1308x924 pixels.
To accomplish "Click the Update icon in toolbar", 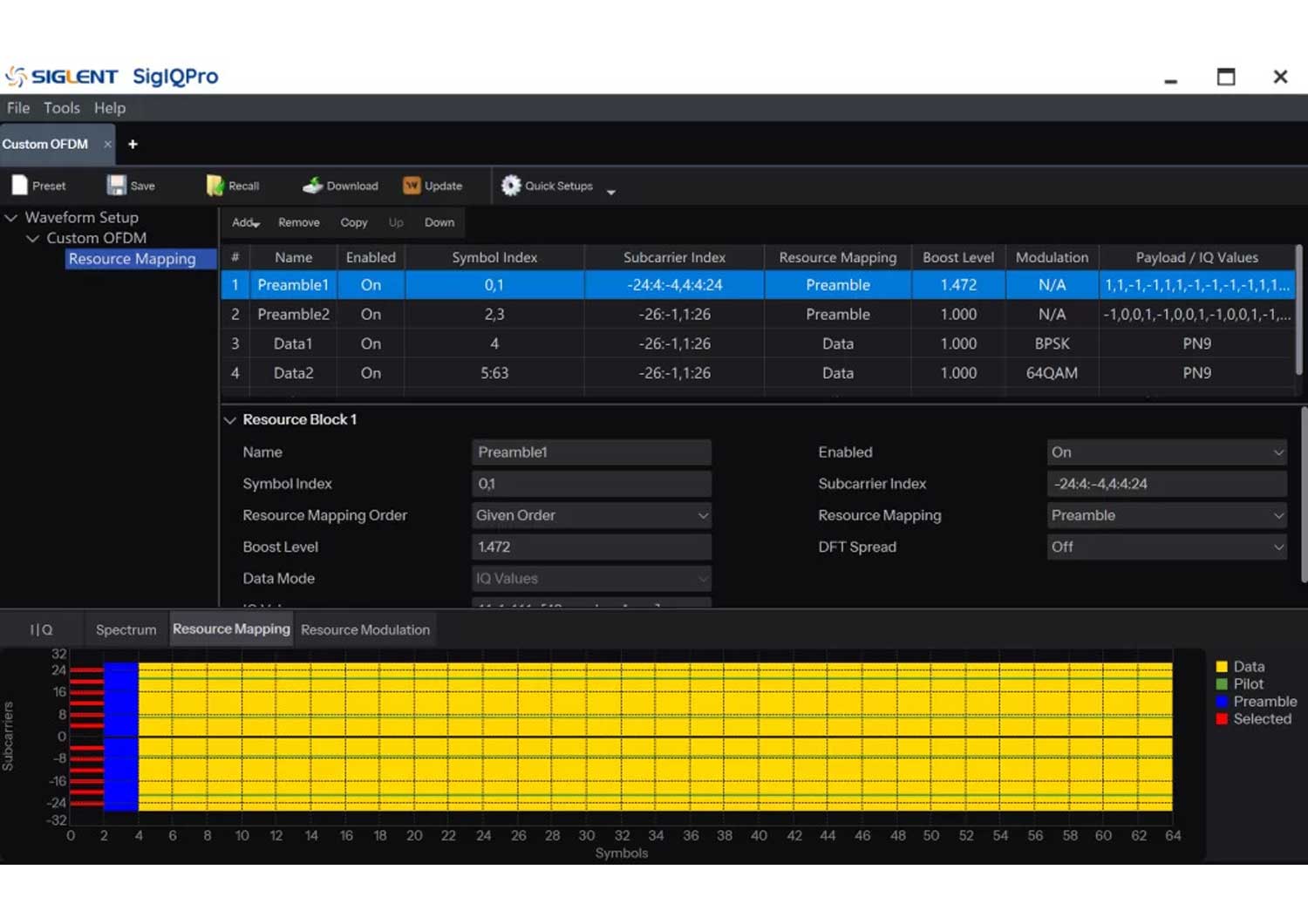I will 412,186.
